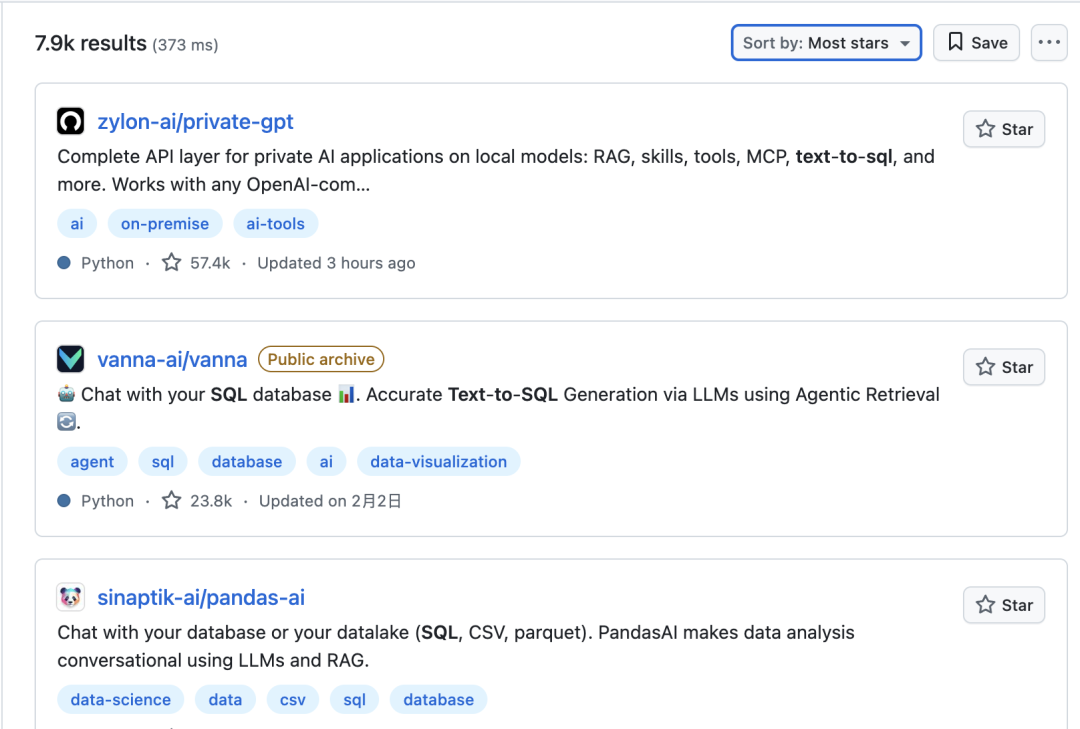The height and width of the screenshot is (729, 1080).
Task: Click the 57.4k stargazers star icon
Action: click(x=172, y=263)
